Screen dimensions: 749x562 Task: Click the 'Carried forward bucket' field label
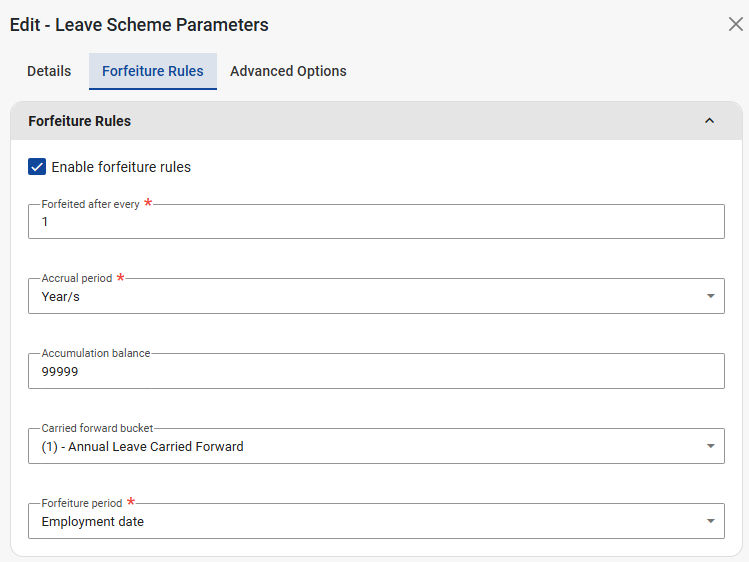(x=97, y=428)
